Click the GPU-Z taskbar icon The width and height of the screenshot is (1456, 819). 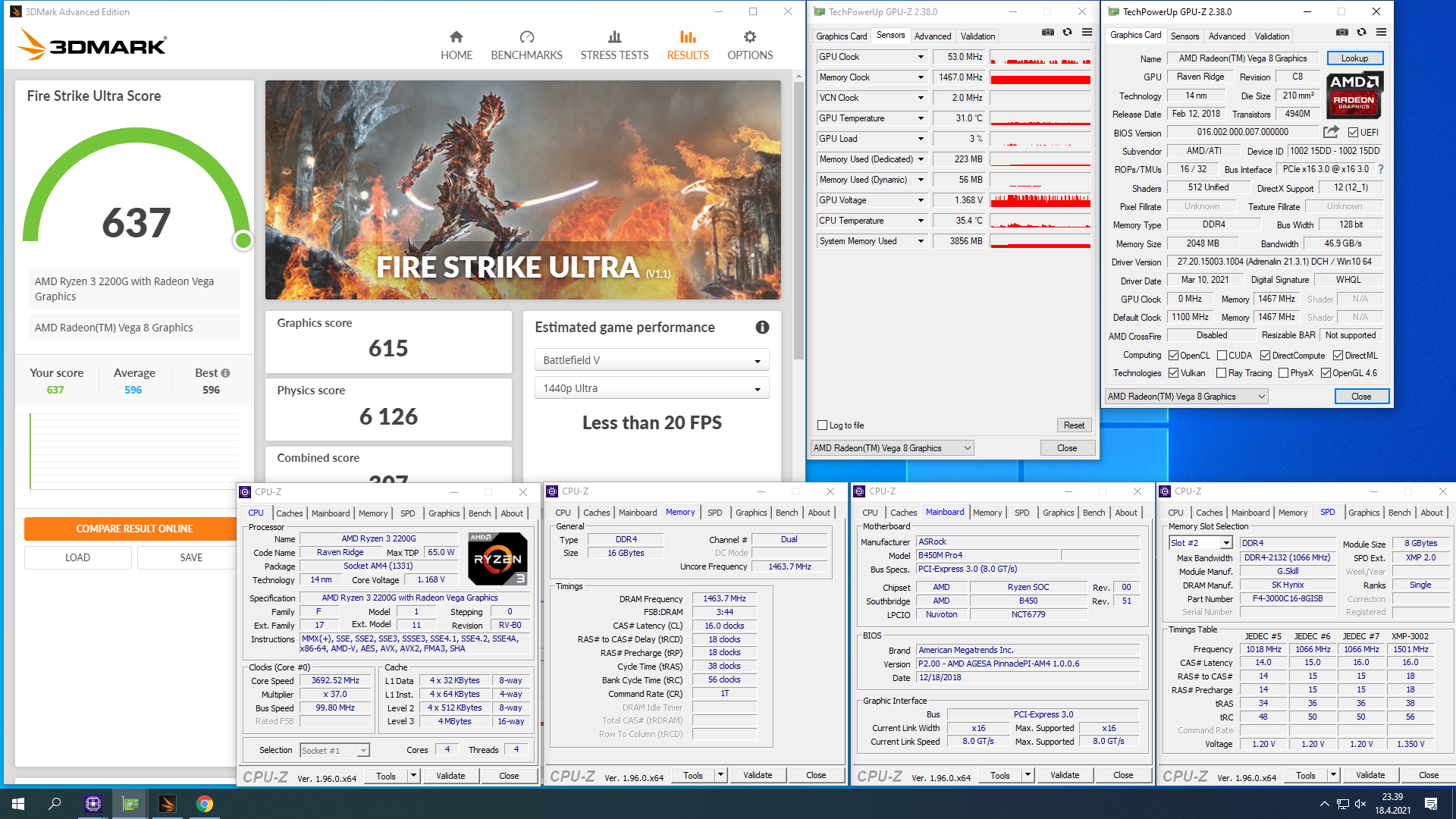(x=130, y=804)
